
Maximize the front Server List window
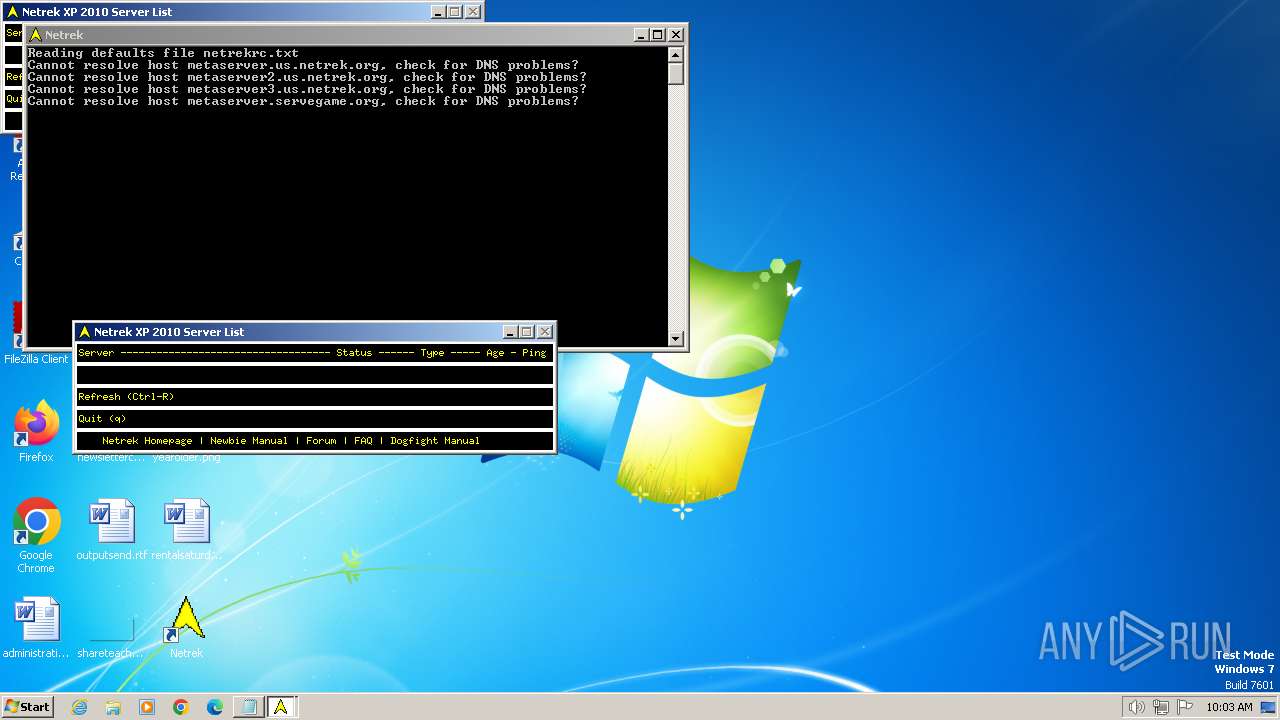pos(527,332)
